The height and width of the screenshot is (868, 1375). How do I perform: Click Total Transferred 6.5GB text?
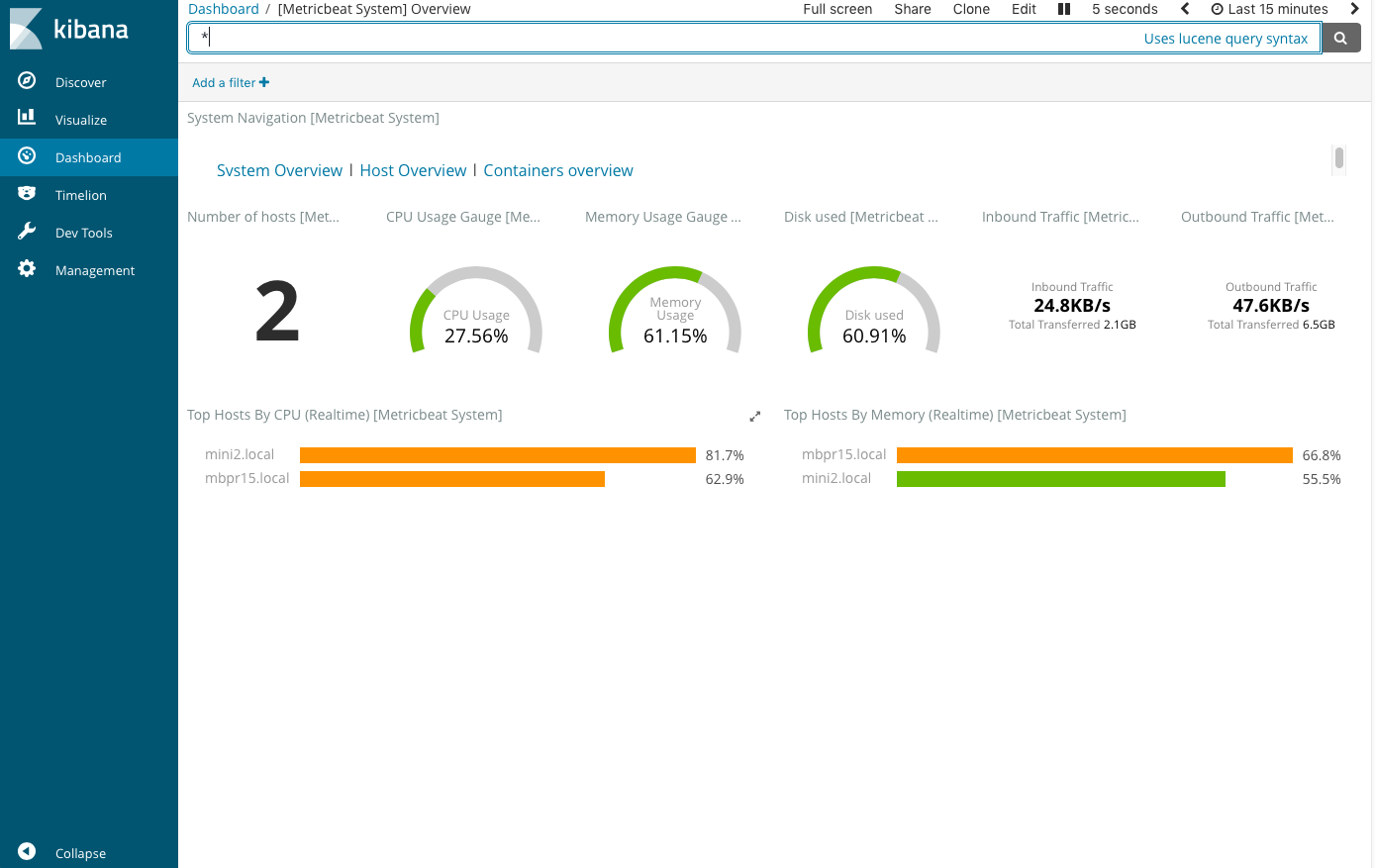(1271, 325)
